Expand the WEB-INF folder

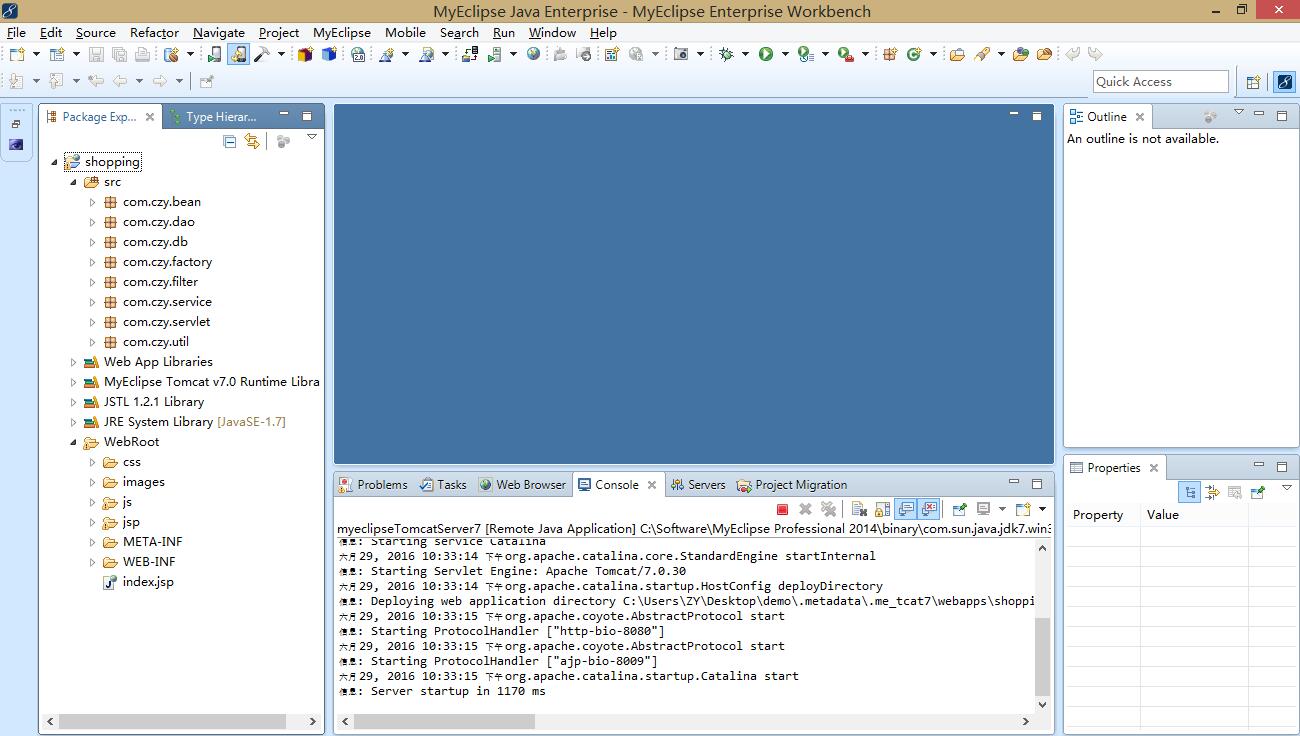[x=92, y=562]
